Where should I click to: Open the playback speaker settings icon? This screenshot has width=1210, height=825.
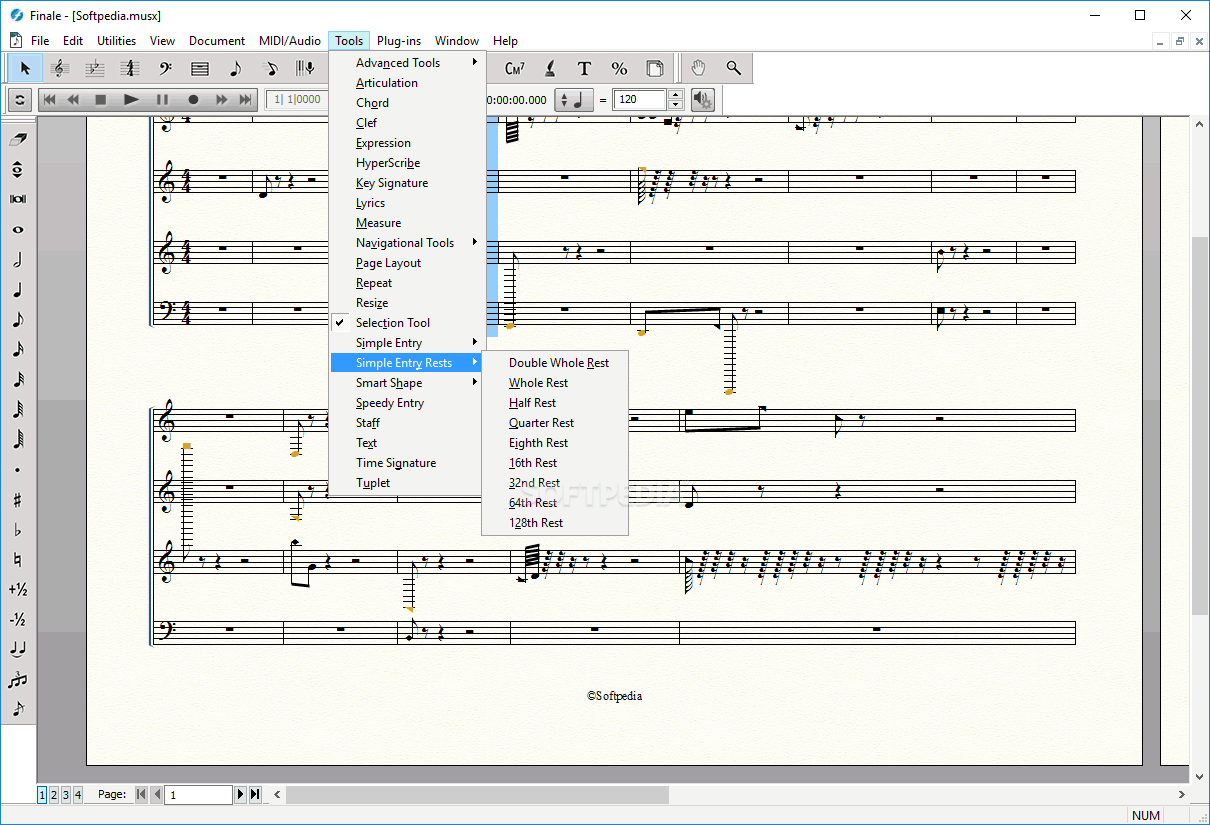tap(703, 100)
